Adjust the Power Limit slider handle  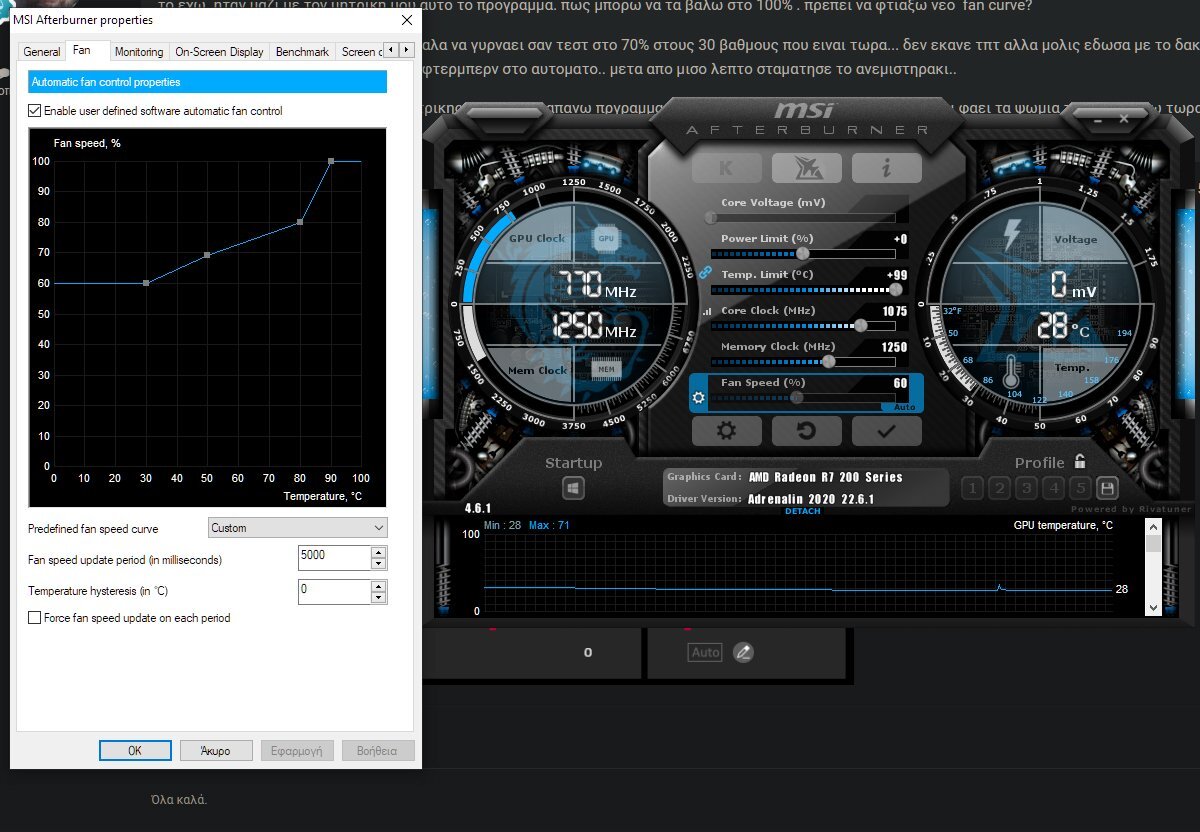click(803, 254)
